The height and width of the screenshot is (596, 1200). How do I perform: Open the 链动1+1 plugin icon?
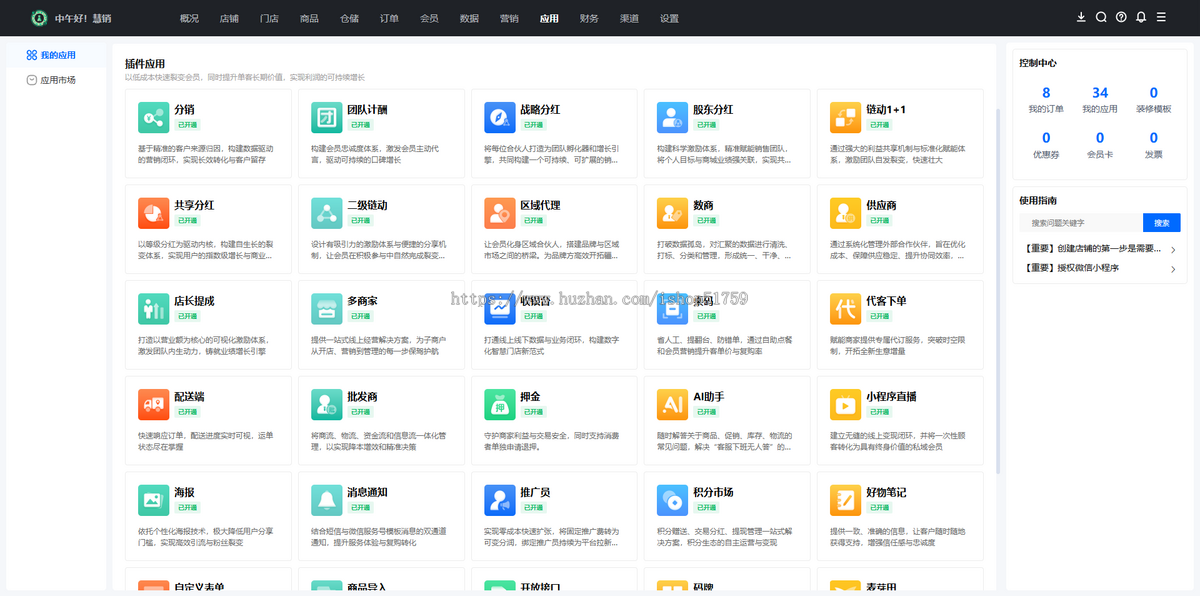(x=845, y=117)
